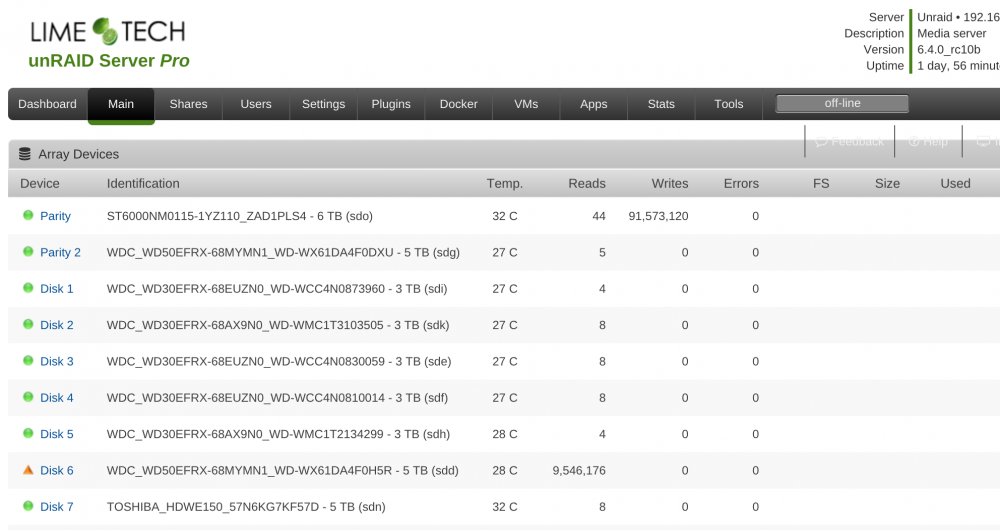The width and height of the screenshot is (1000, 530).
Task: Open the Users tab
Action: pyautogui.click(x=256, y=104)
